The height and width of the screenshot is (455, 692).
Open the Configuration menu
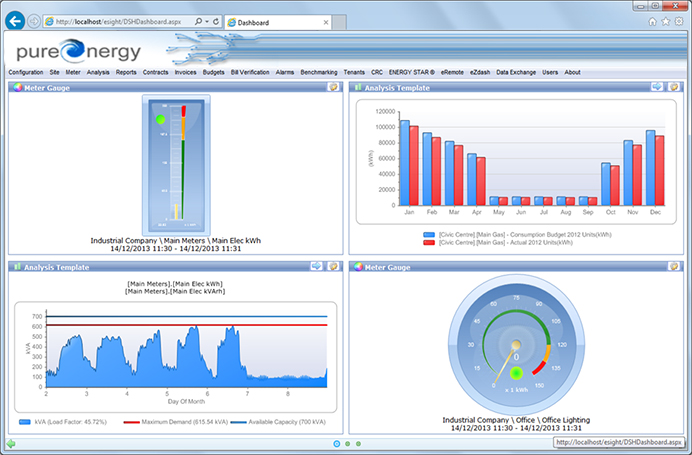[25, 73]
